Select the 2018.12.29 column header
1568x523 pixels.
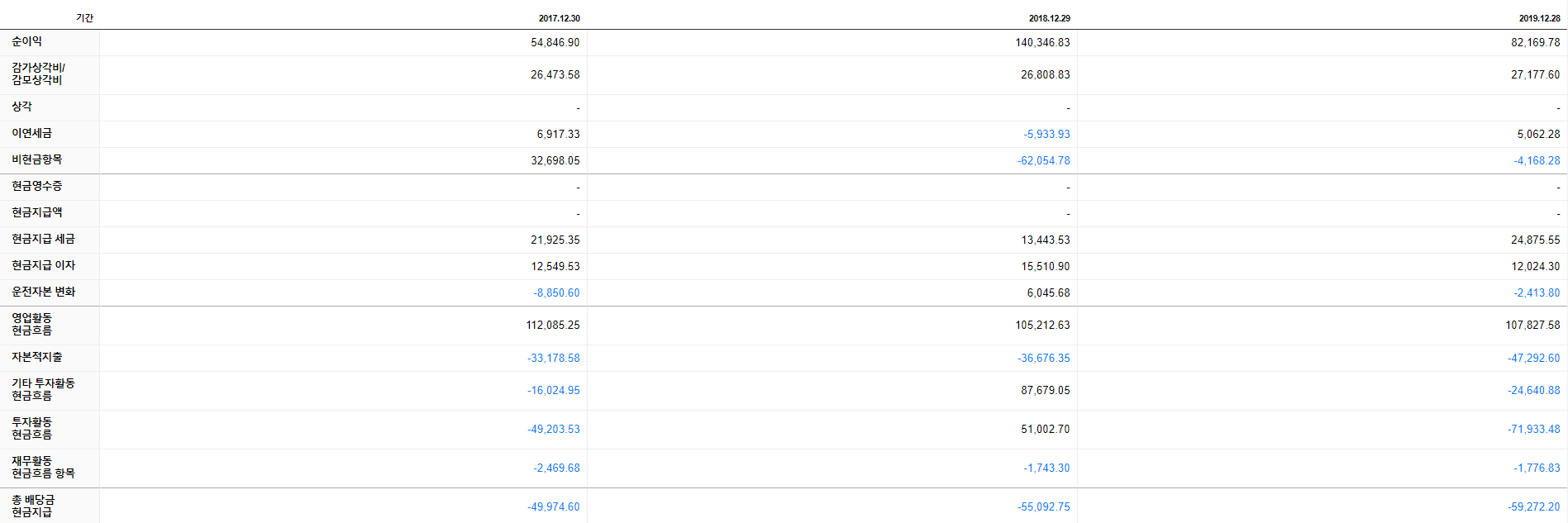click(1050, 18)
